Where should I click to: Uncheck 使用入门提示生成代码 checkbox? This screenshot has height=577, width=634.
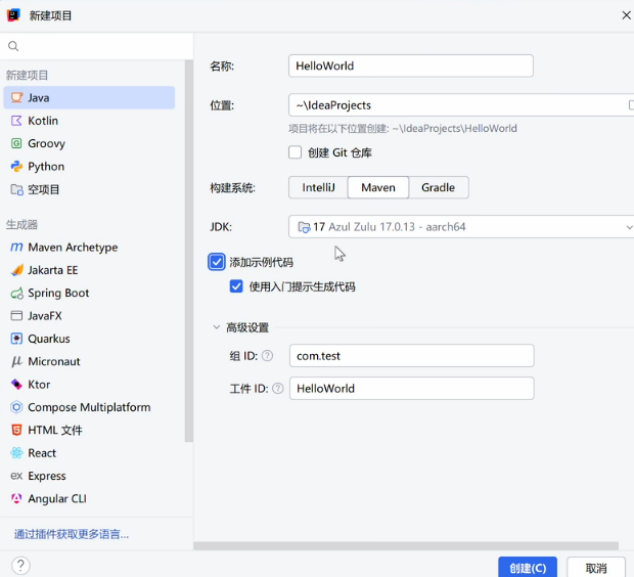(x=236, y=287)
